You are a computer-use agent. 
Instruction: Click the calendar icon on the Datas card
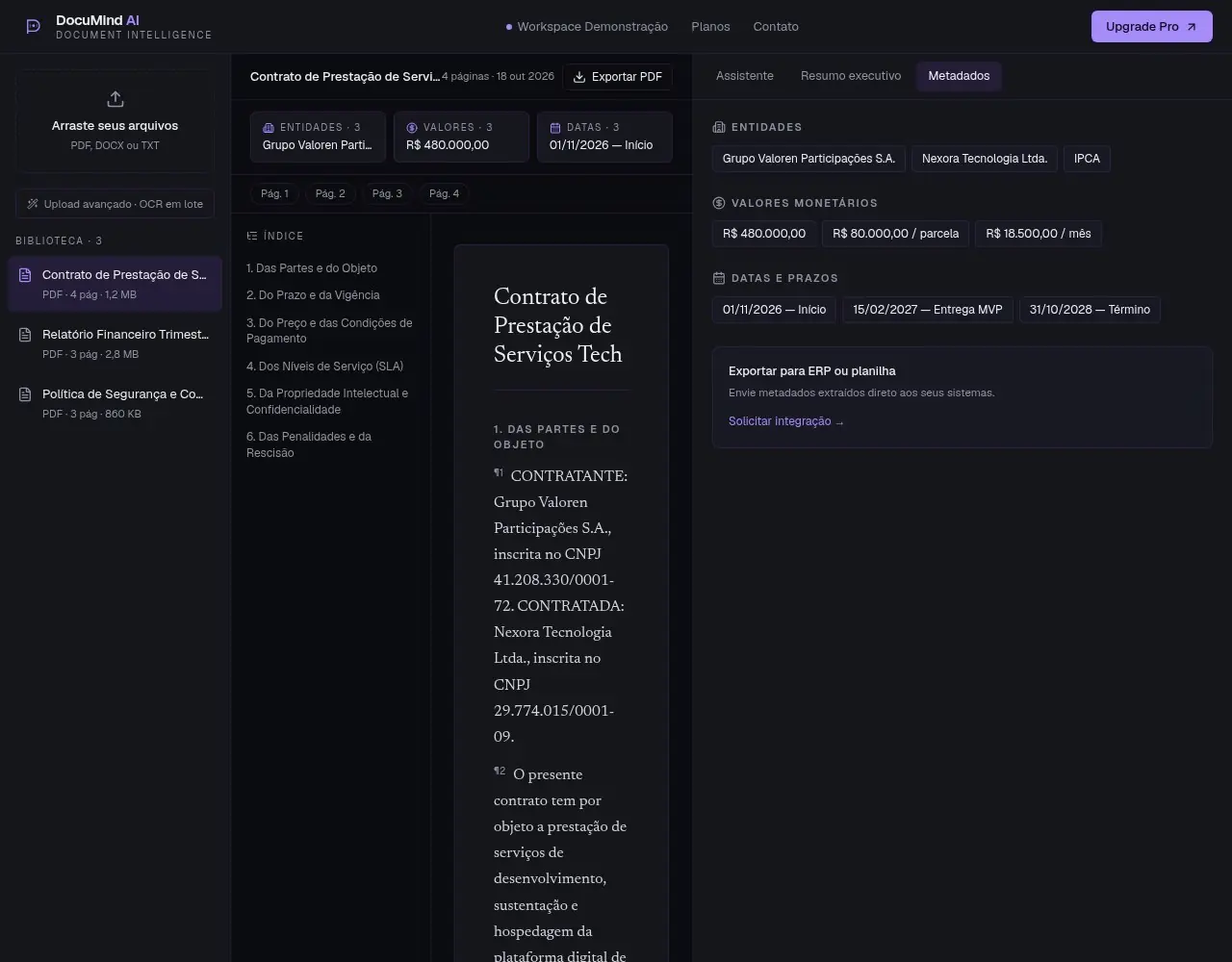(x=555, y=127)
